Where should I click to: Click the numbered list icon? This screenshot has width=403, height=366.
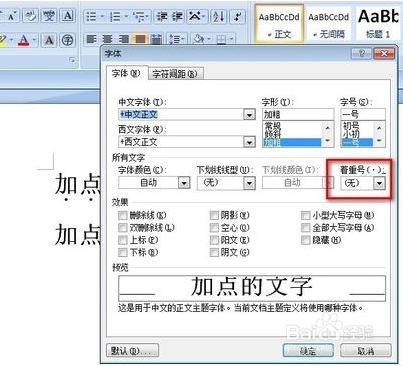115,16
